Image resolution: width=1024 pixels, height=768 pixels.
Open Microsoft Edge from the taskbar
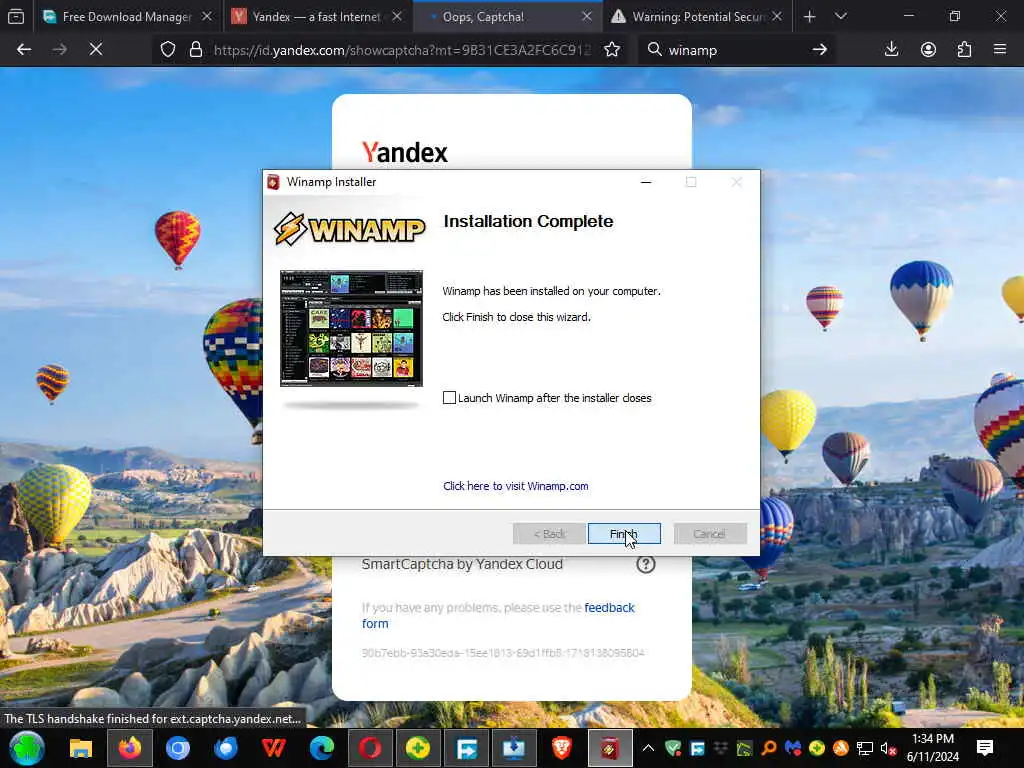pos(321,748)
